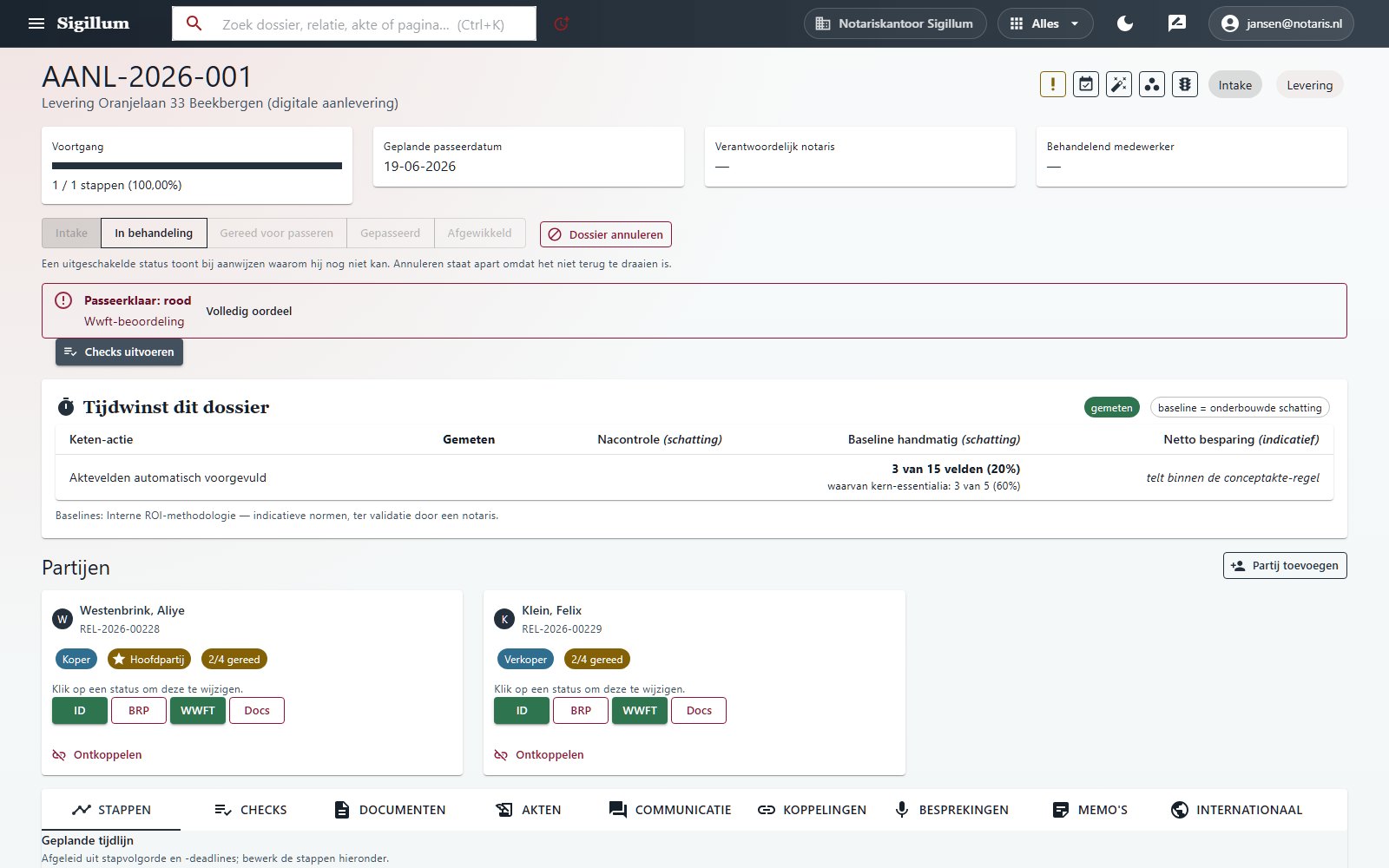Toggle WWFT status for Westenbrink

tap(198, 710)
